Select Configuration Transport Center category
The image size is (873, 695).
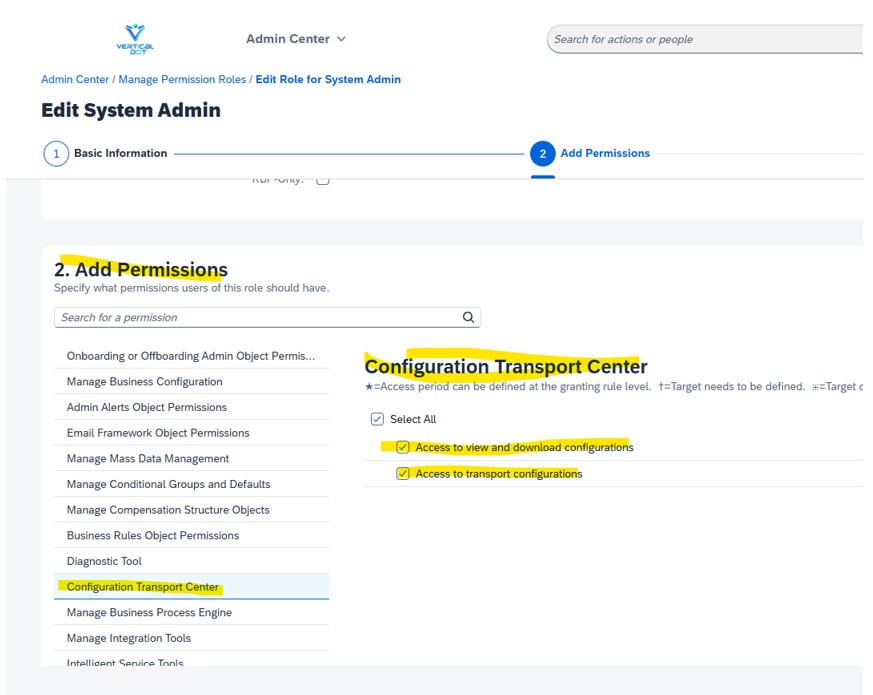click(192, 586)
